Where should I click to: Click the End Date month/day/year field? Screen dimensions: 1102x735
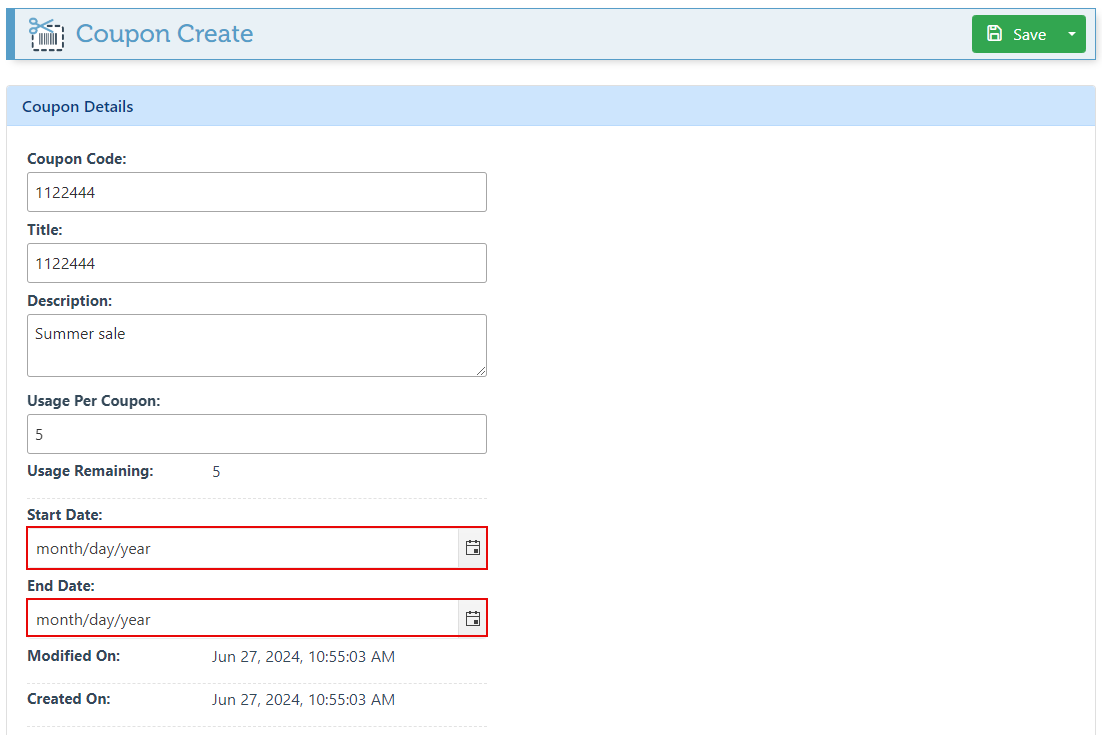click(242, 619)
